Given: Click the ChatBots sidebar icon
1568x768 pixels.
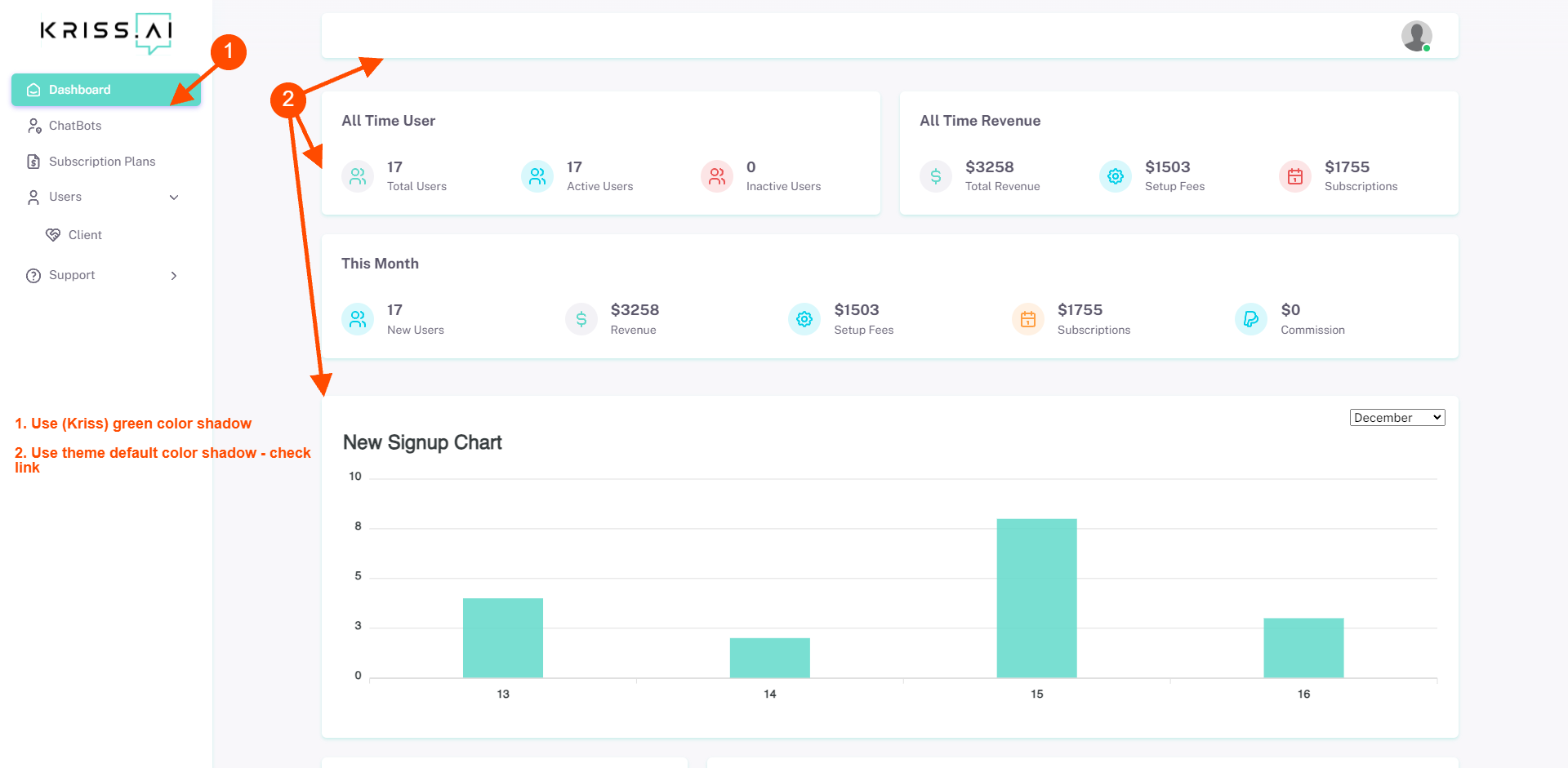Looking at the screenshot, I should click(x=34, y=126).
